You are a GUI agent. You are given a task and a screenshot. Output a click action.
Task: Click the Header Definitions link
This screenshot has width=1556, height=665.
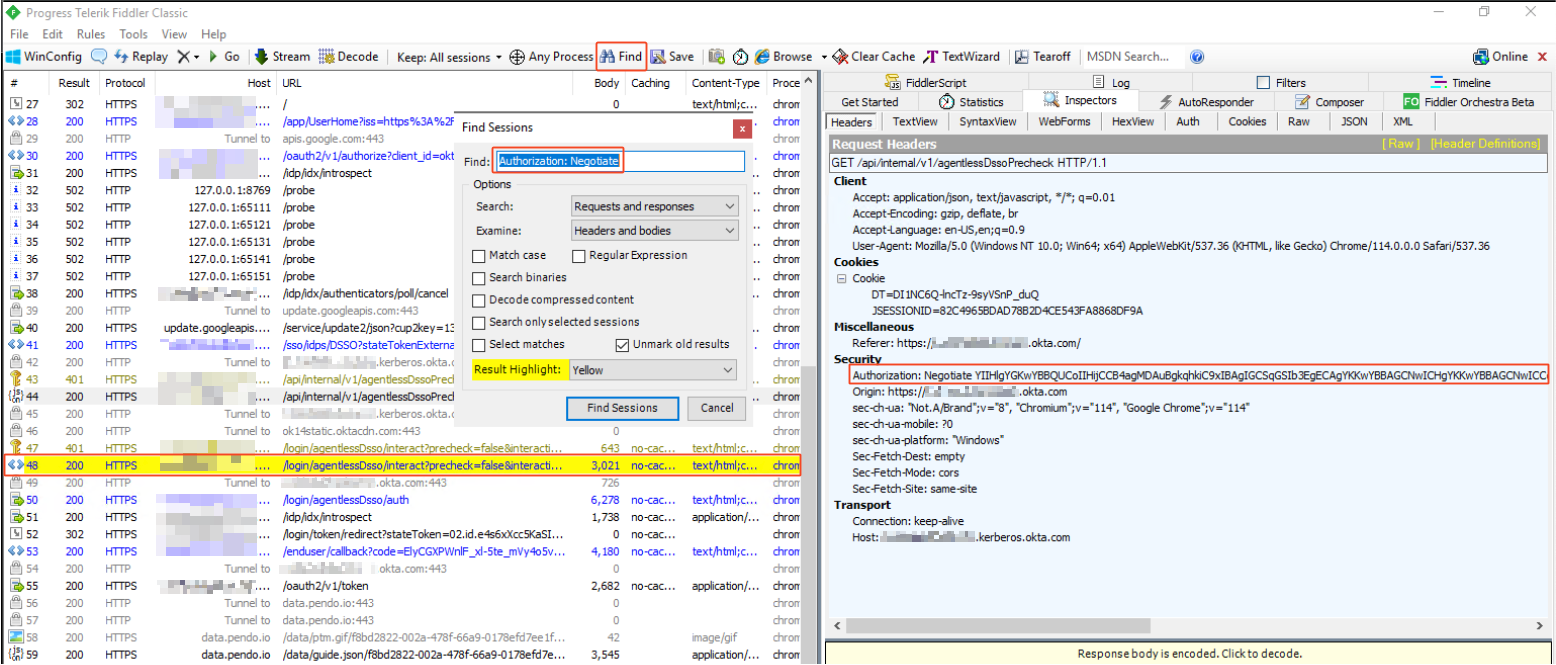coord(1485,144)
